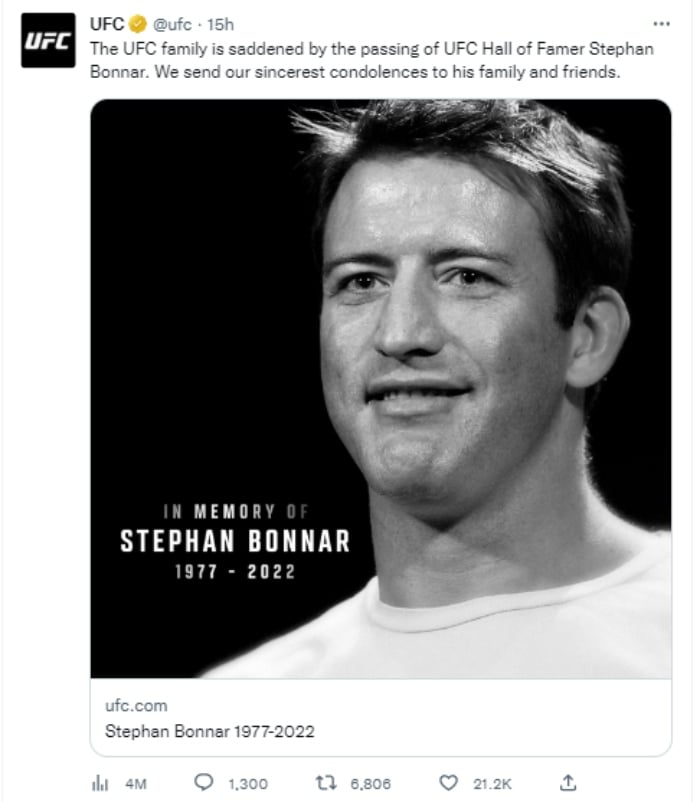Click the 'In Memory Of Stephan Bonnar' caption
The height and width of the screenshot is (802, 700).
(x=235, y=542)
